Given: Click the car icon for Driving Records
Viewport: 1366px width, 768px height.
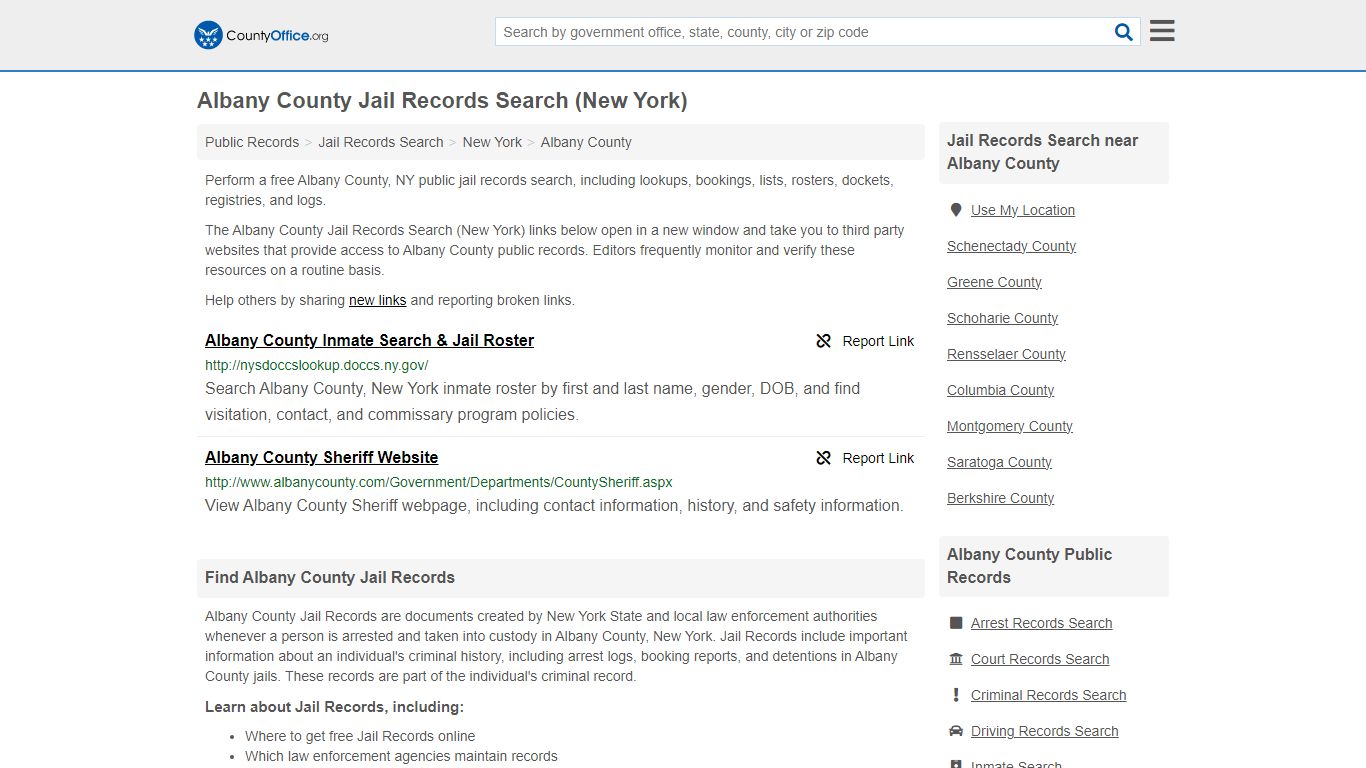Looking at the screenshot, I should point(956,731).
